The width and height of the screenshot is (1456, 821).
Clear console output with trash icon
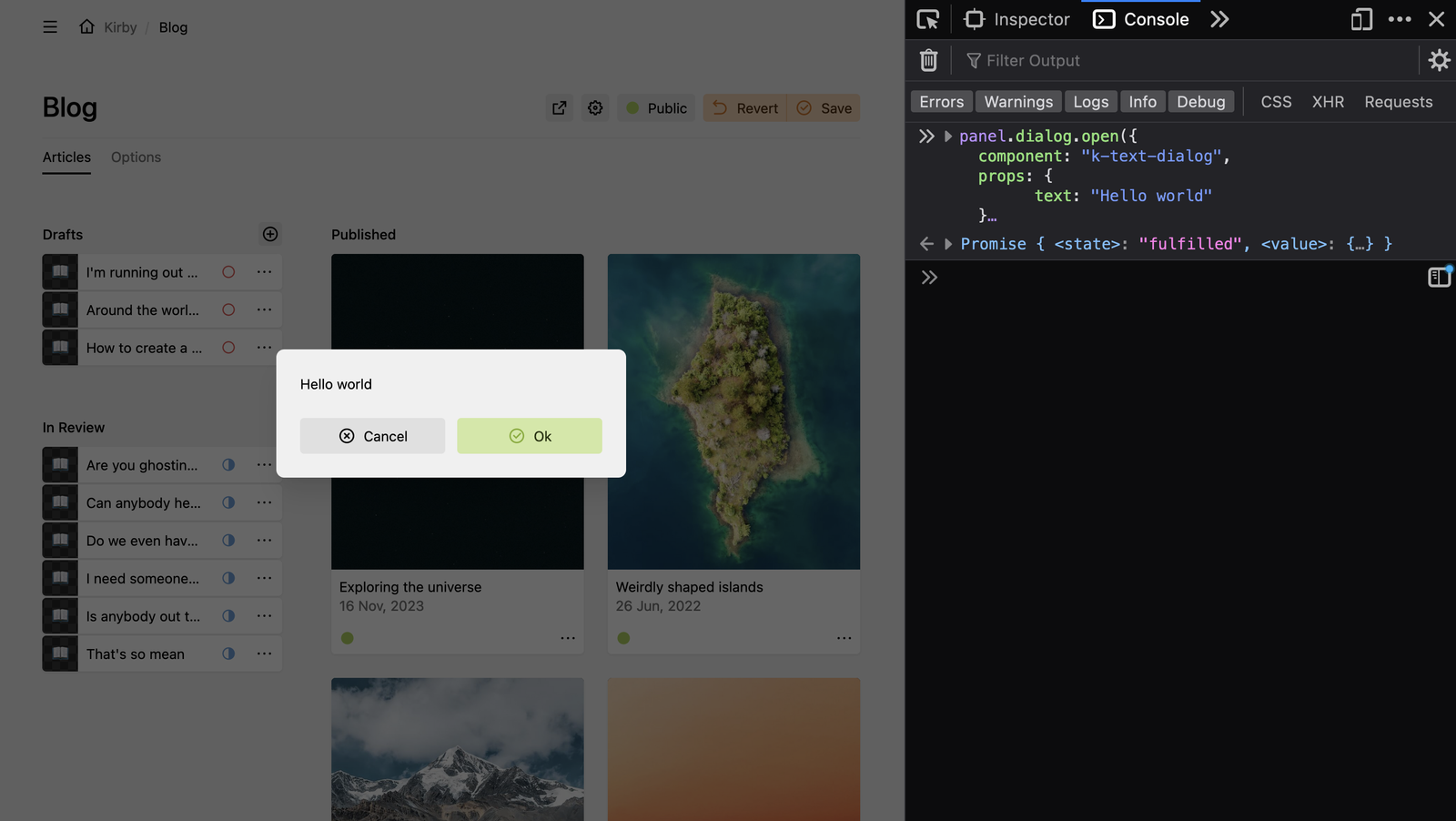tap(928, 60)
